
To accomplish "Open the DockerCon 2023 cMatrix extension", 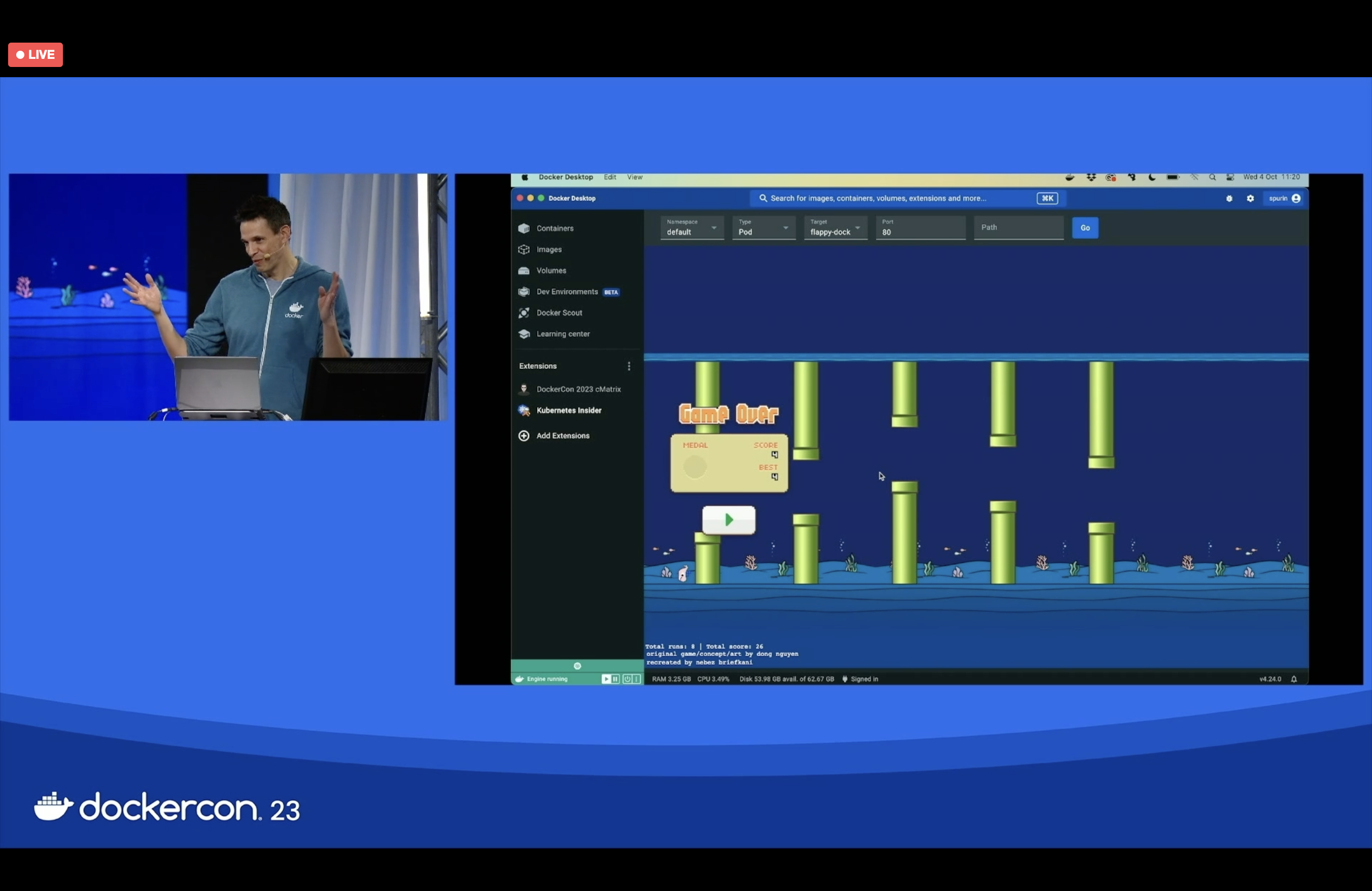I will (577, 389).
